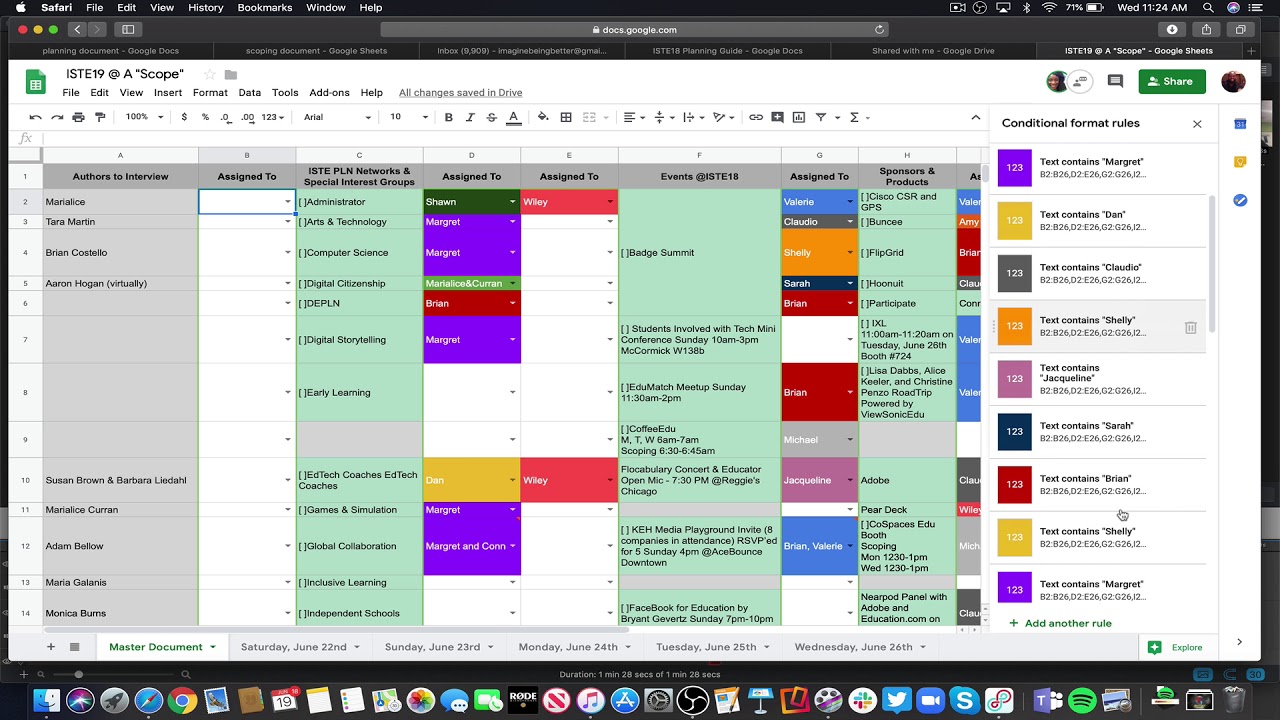Viewport: 1280px width, 720px height.
Task: Add a new sheet with the plus button
Action: (x=51, y=647)
